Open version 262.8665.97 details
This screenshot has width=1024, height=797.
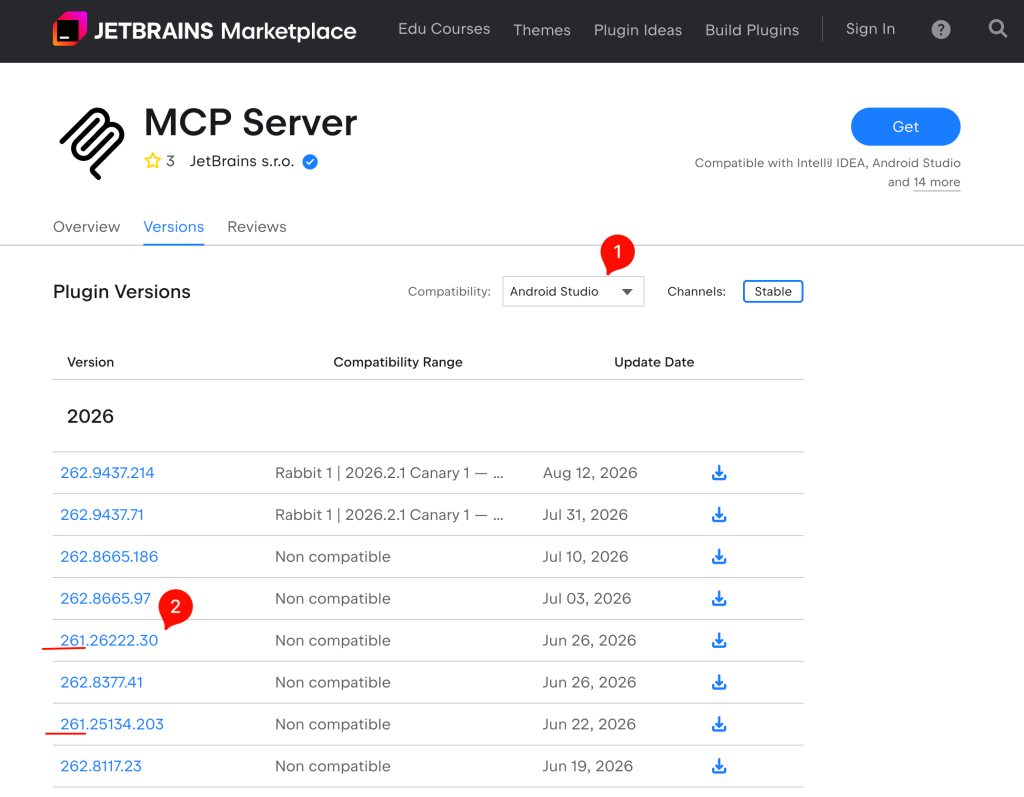pos(105,598)
